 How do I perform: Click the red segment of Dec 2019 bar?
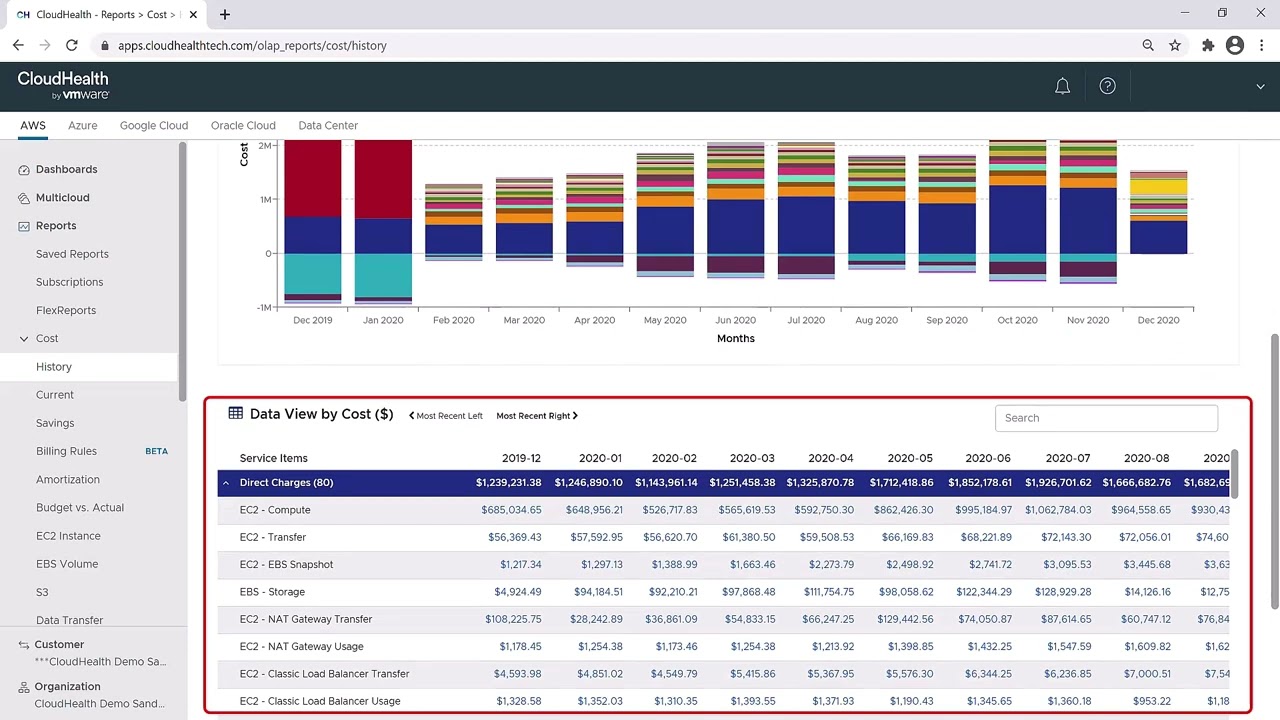(313, 178)
